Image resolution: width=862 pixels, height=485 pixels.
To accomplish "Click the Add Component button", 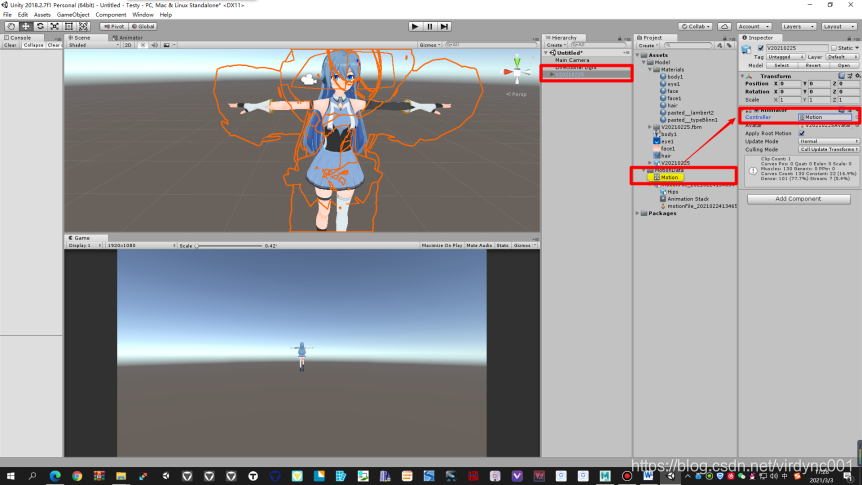I will click(x=798, y=199).
